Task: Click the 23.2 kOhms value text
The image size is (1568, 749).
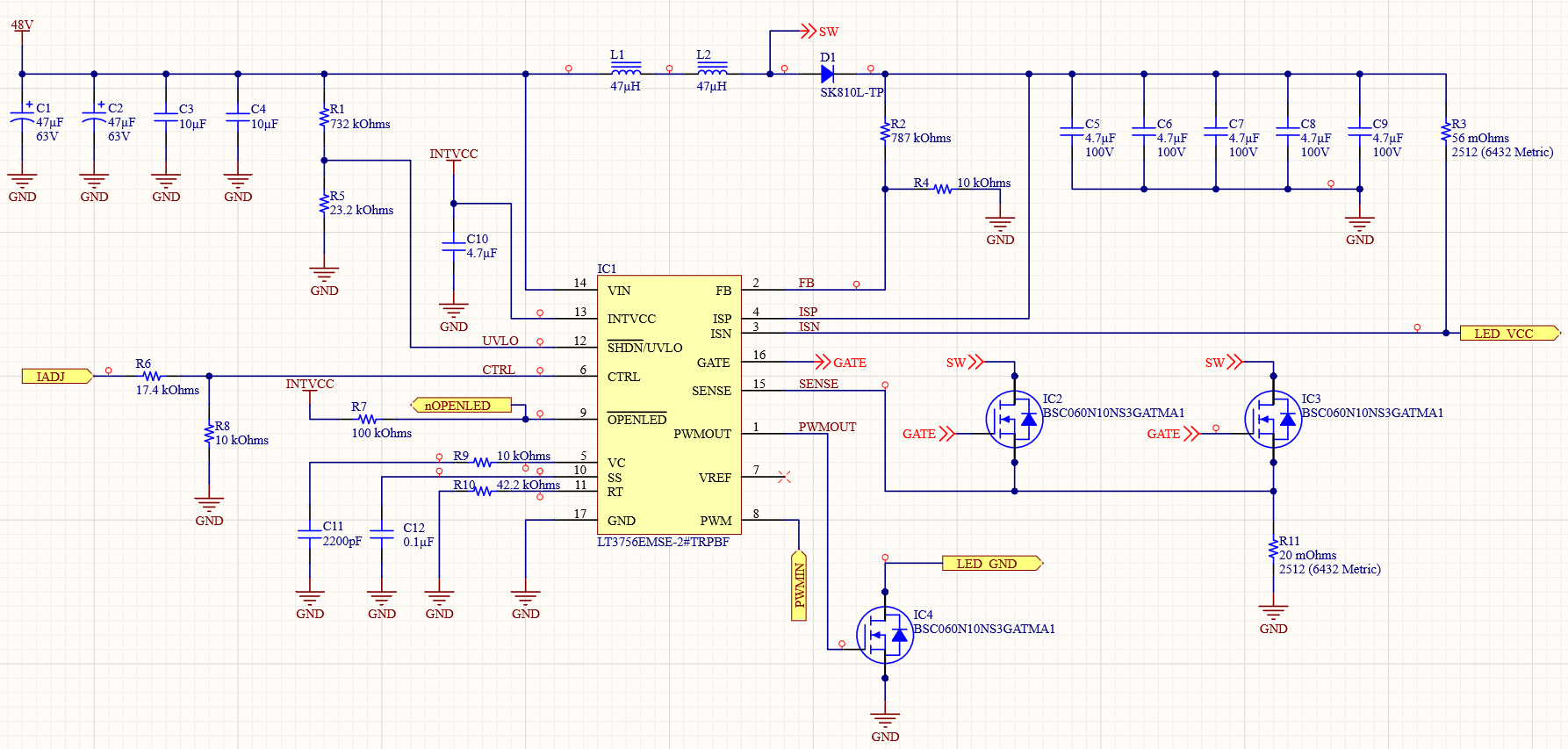Action: coord(362,210)
